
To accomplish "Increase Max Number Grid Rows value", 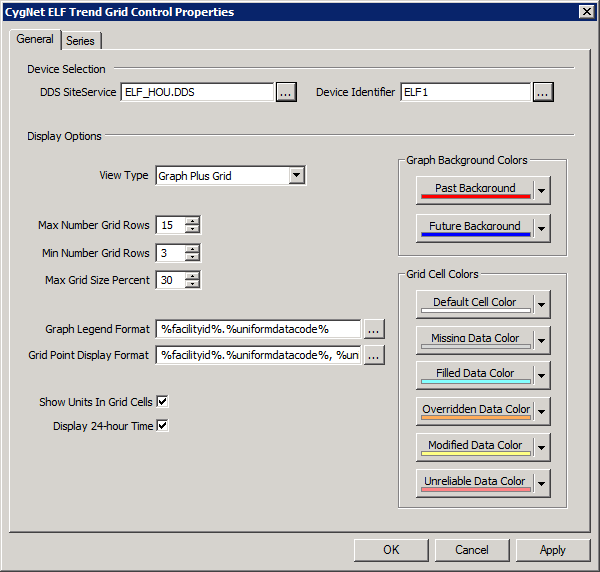I will 192,221.
